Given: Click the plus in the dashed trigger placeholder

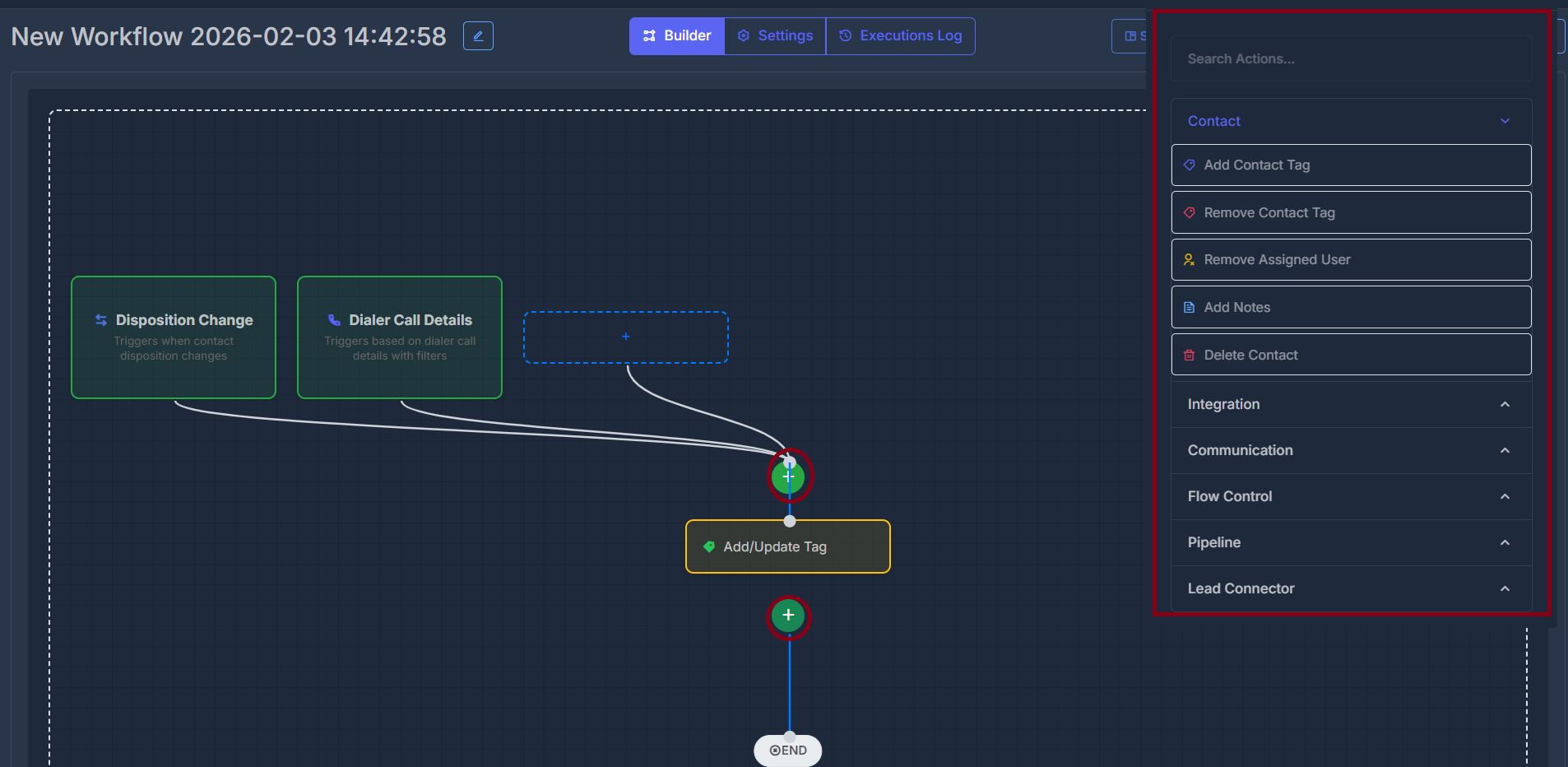Looking at the screenshot, I should pyautogui.click(x=626, y=337).
